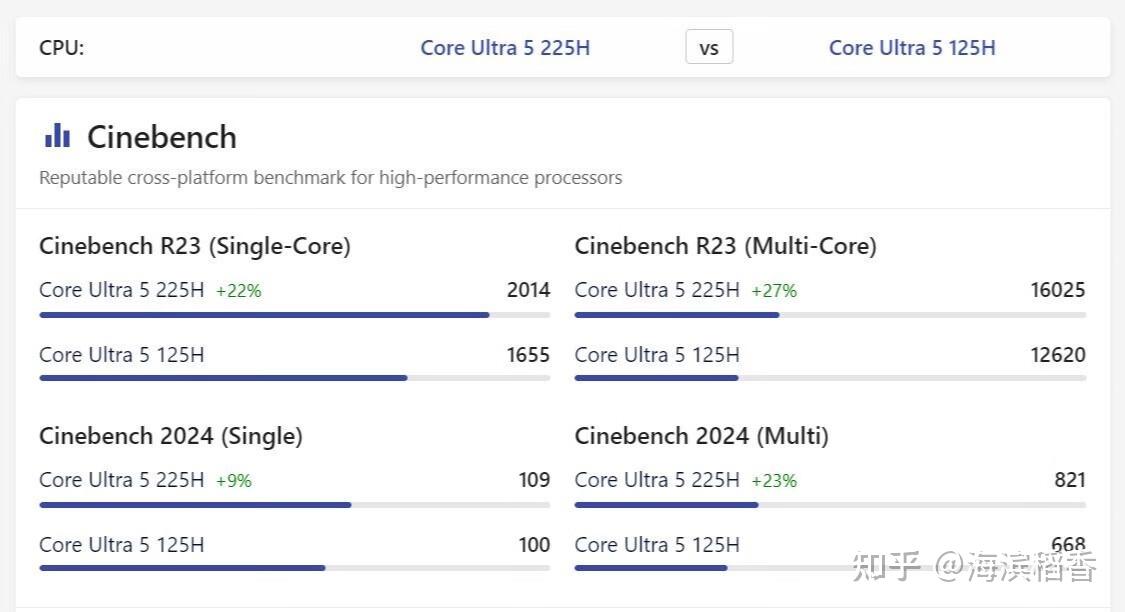Viewport: 1125px width, 612px height.
Task: Click the Core Ultra 5 125H header link
Action: coord(912,48)
